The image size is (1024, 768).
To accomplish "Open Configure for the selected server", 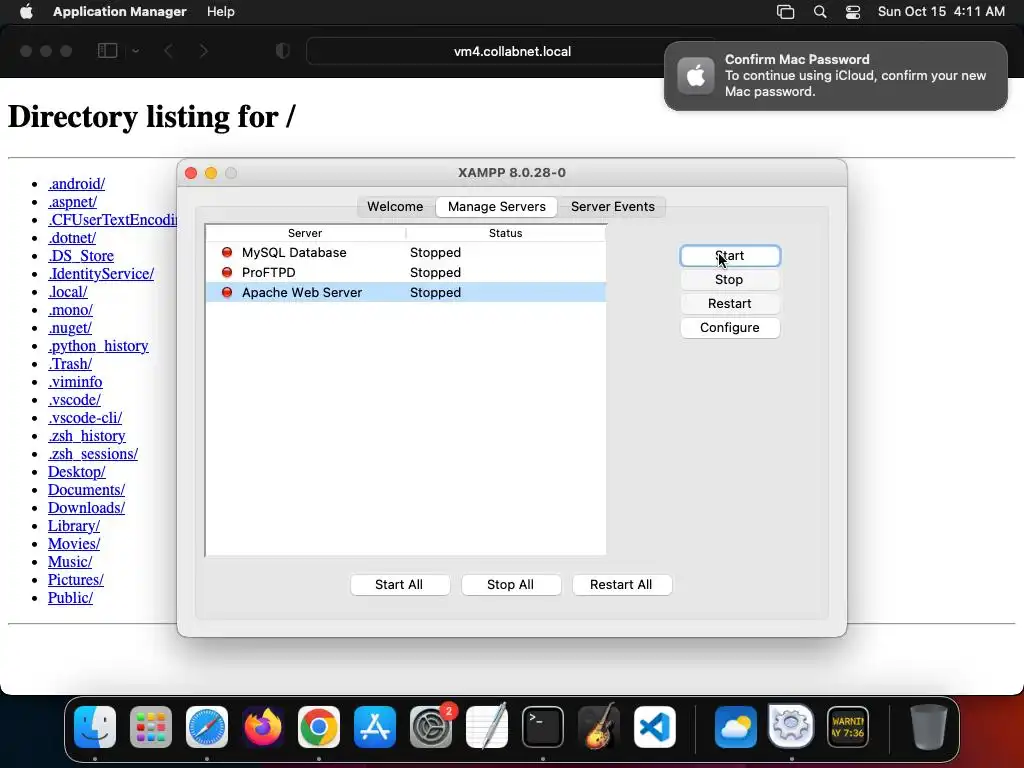I will 729,328.
